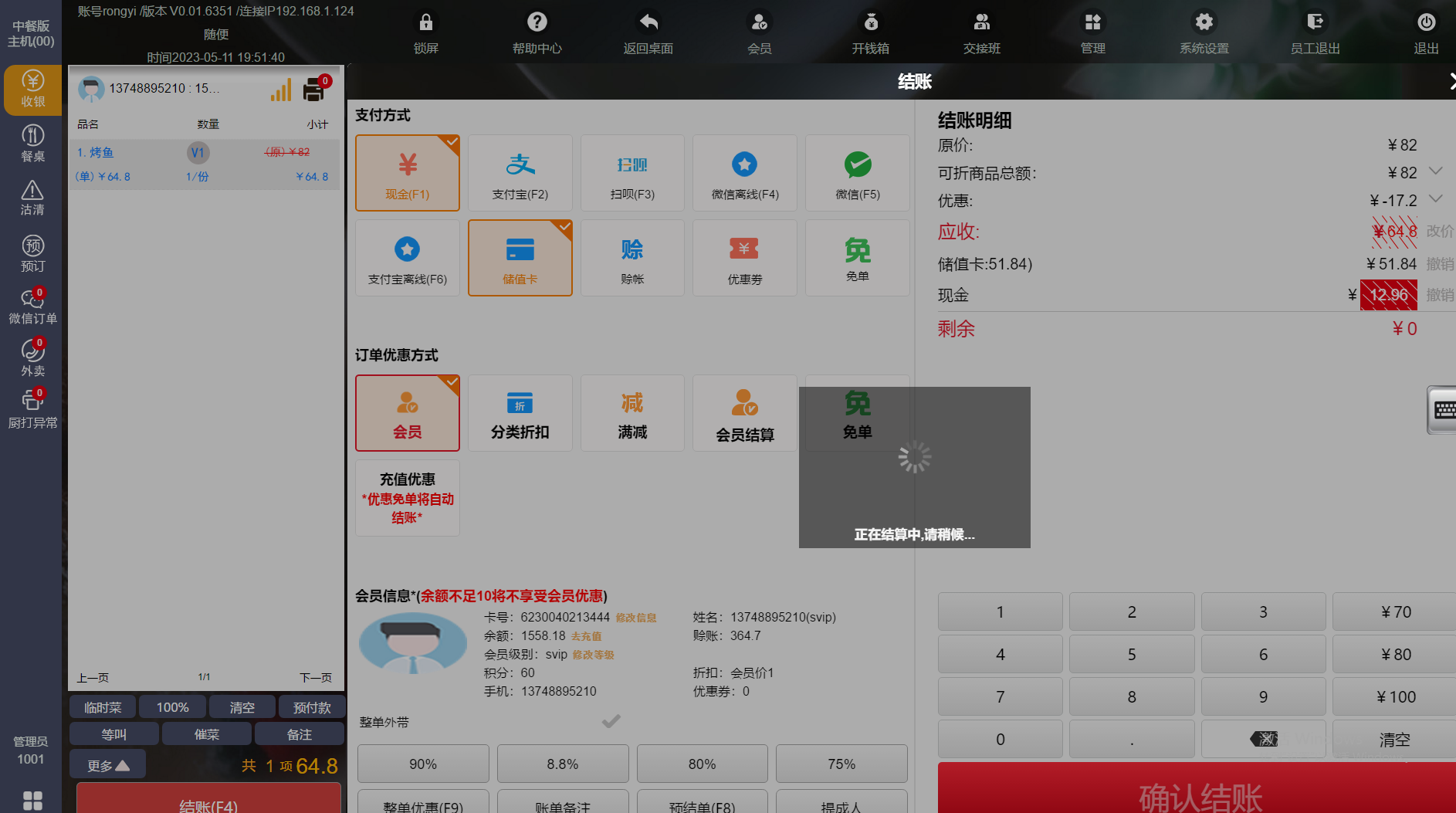Screen dimensions: 1456x813
Task: Open the help center (帮助中心) icon
Action: point(537,22)
